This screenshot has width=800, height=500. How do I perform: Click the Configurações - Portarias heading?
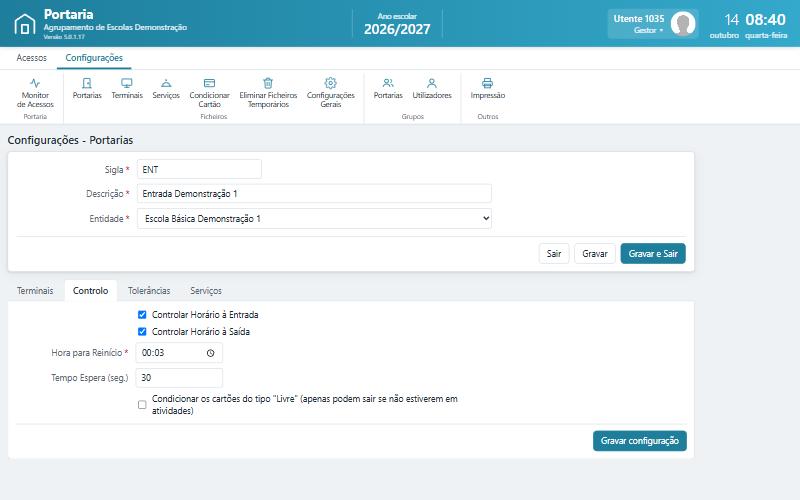coord(70,140)
